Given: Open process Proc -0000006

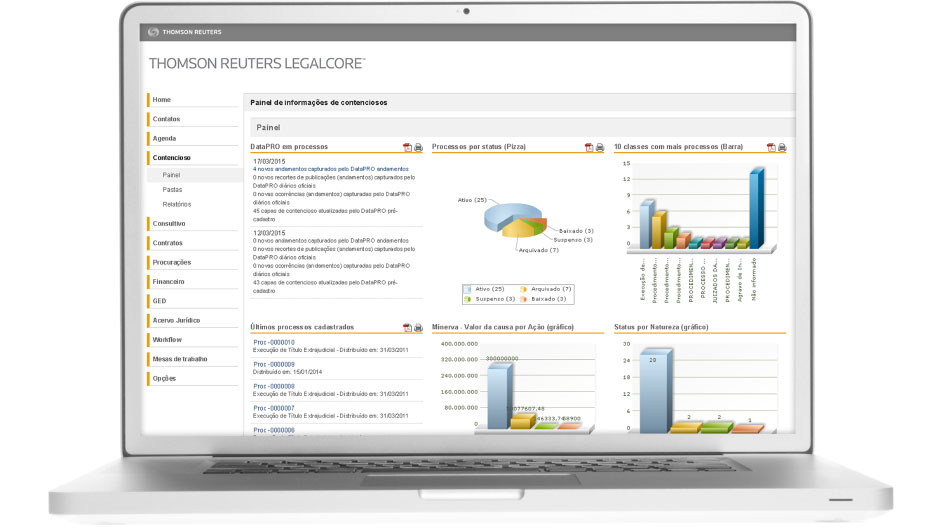Looking at the screenshot, I should click(x=274, y=430).
